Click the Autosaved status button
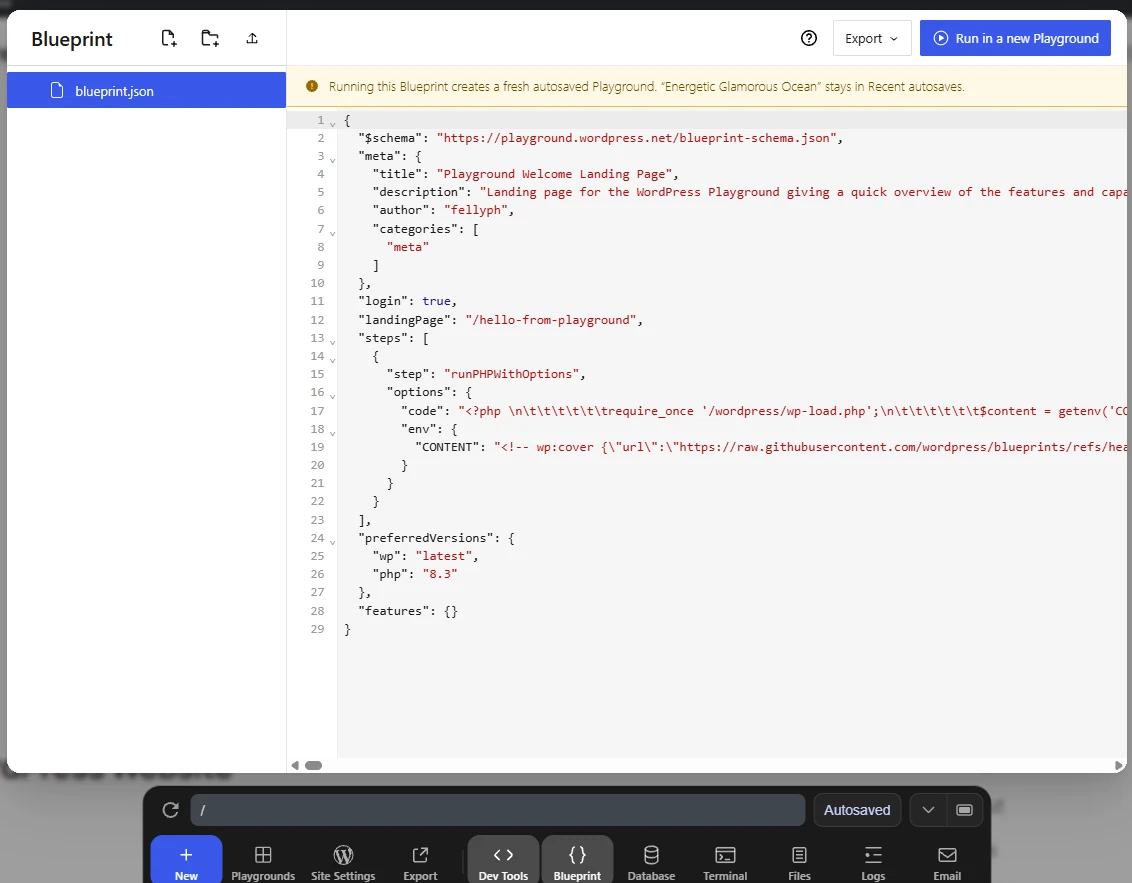Viewport: 1132px width, 883px height. coord(857,810)
